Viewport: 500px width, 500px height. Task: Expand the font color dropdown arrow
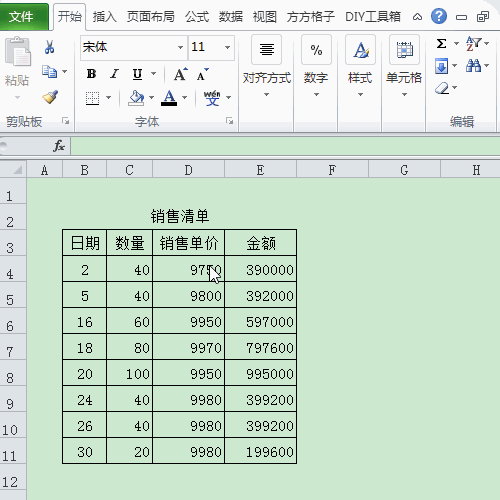(184, 98)
